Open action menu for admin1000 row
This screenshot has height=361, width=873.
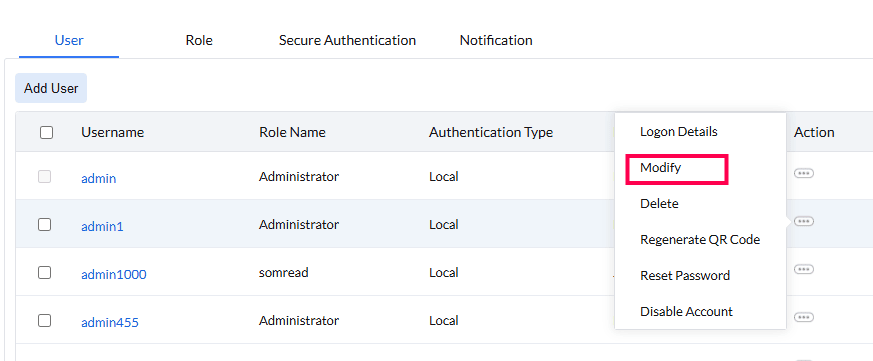click(803, 269)
